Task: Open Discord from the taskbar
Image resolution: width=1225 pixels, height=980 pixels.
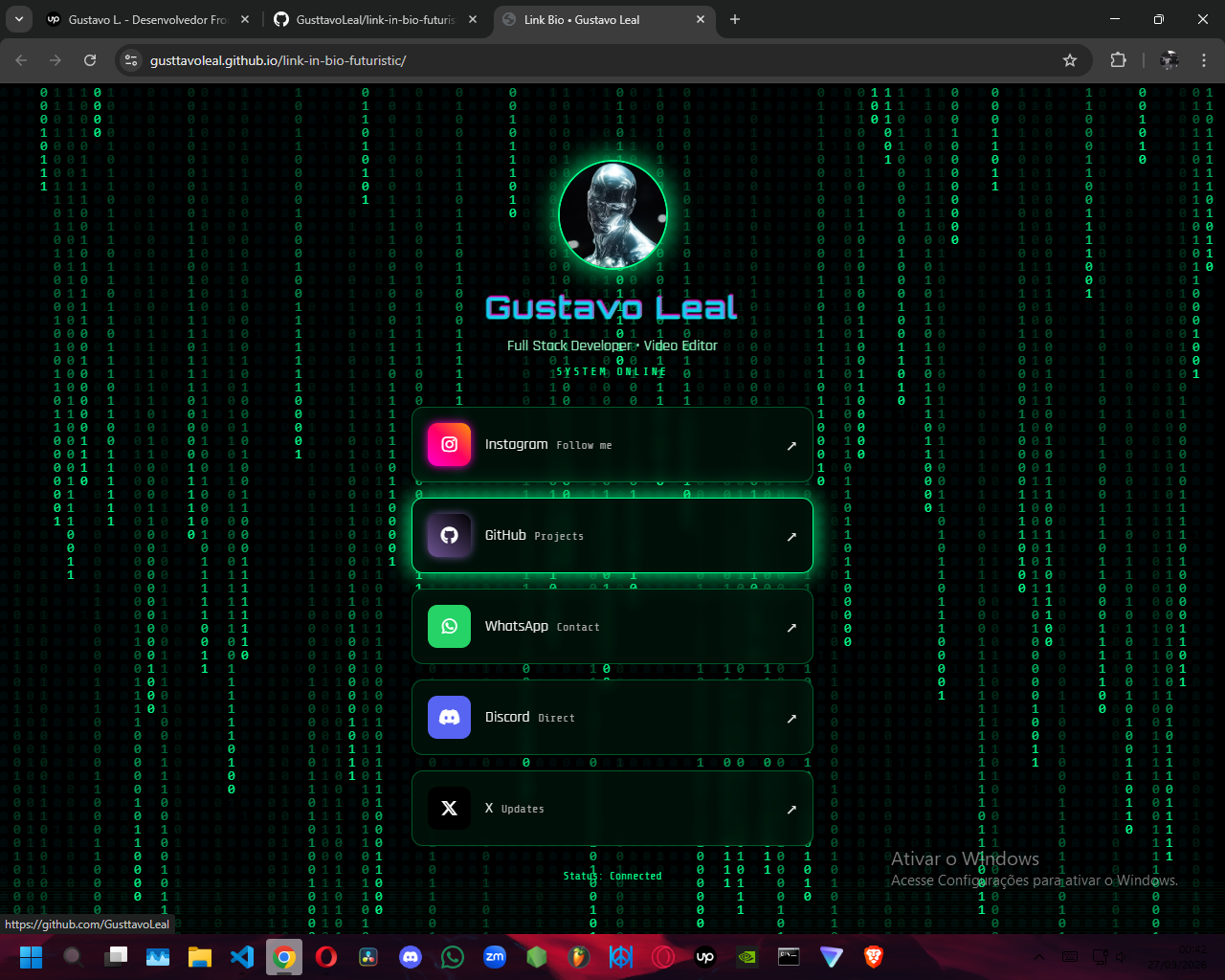Action: coord(411,956)
